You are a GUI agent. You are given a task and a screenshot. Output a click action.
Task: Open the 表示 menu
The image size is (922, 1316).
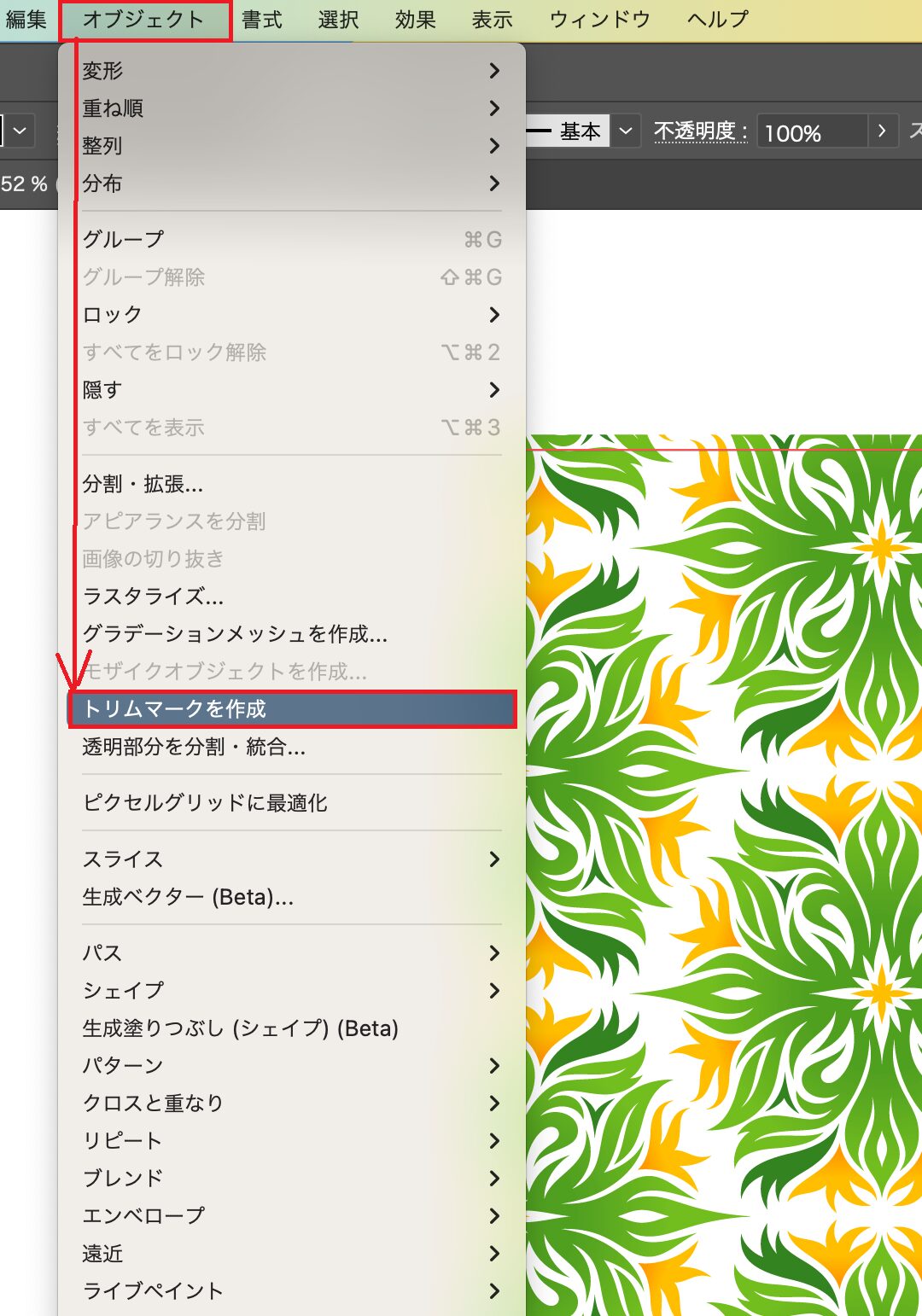492,20
